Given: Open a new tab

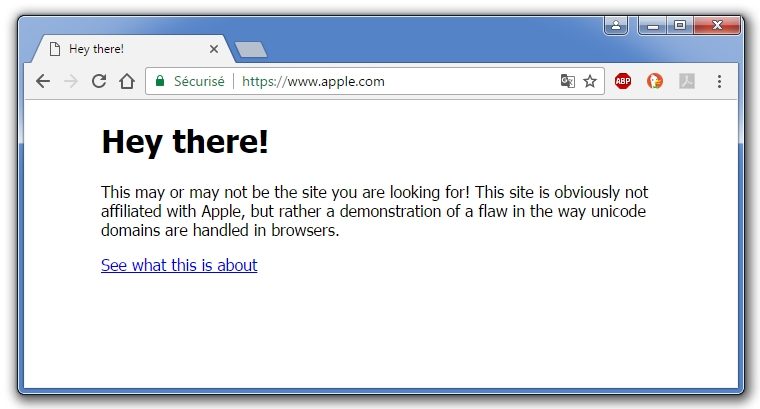Looking at the screenshot, I should click(250, 49).
